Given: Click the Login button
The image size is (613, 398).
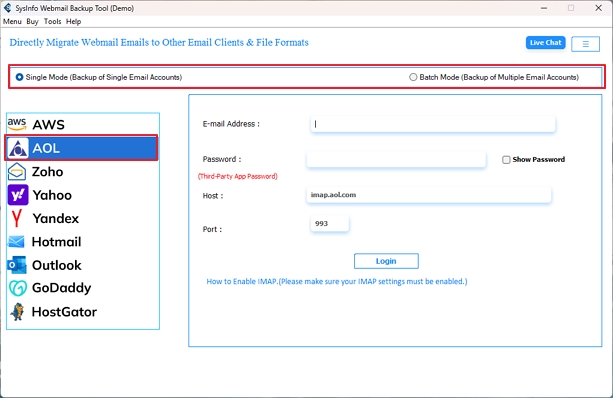Looking at the screenshot, I should coord(386,261).
